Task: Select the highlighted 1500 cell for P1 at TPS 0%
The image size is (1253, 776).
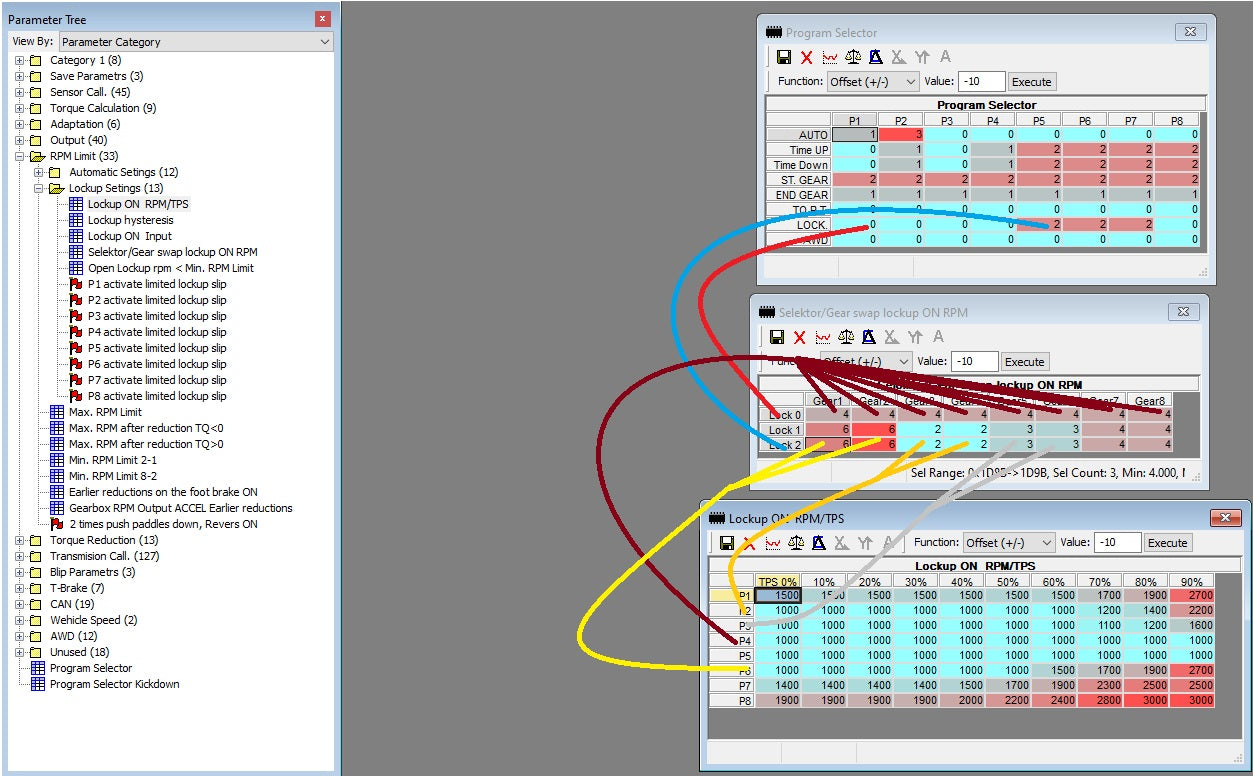Action: coord(778,594)
